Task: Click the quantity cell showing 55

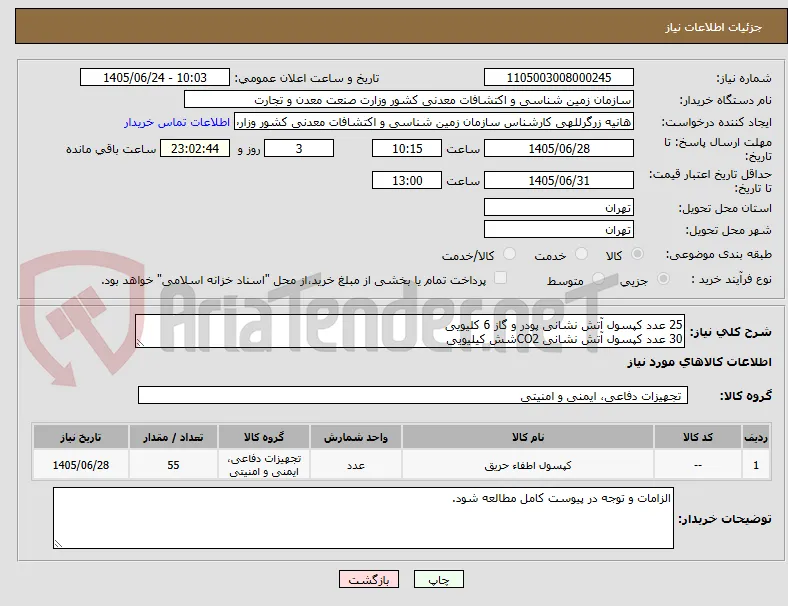Action: 173,465
